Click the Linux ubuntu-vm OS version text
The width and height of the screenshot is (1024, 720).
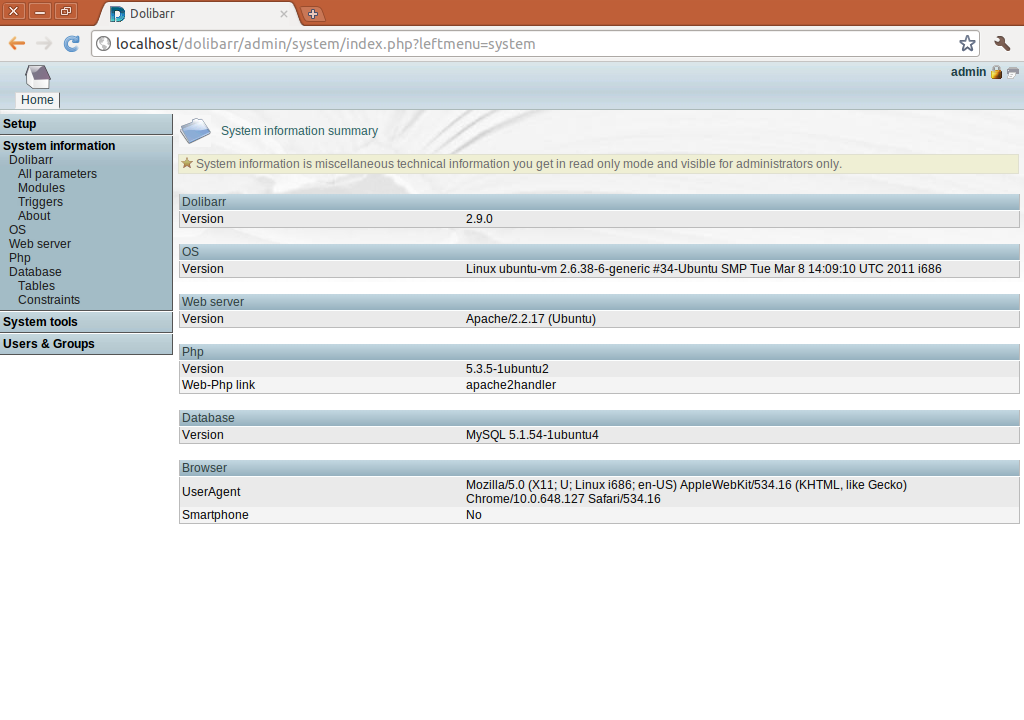pos(703,269)
